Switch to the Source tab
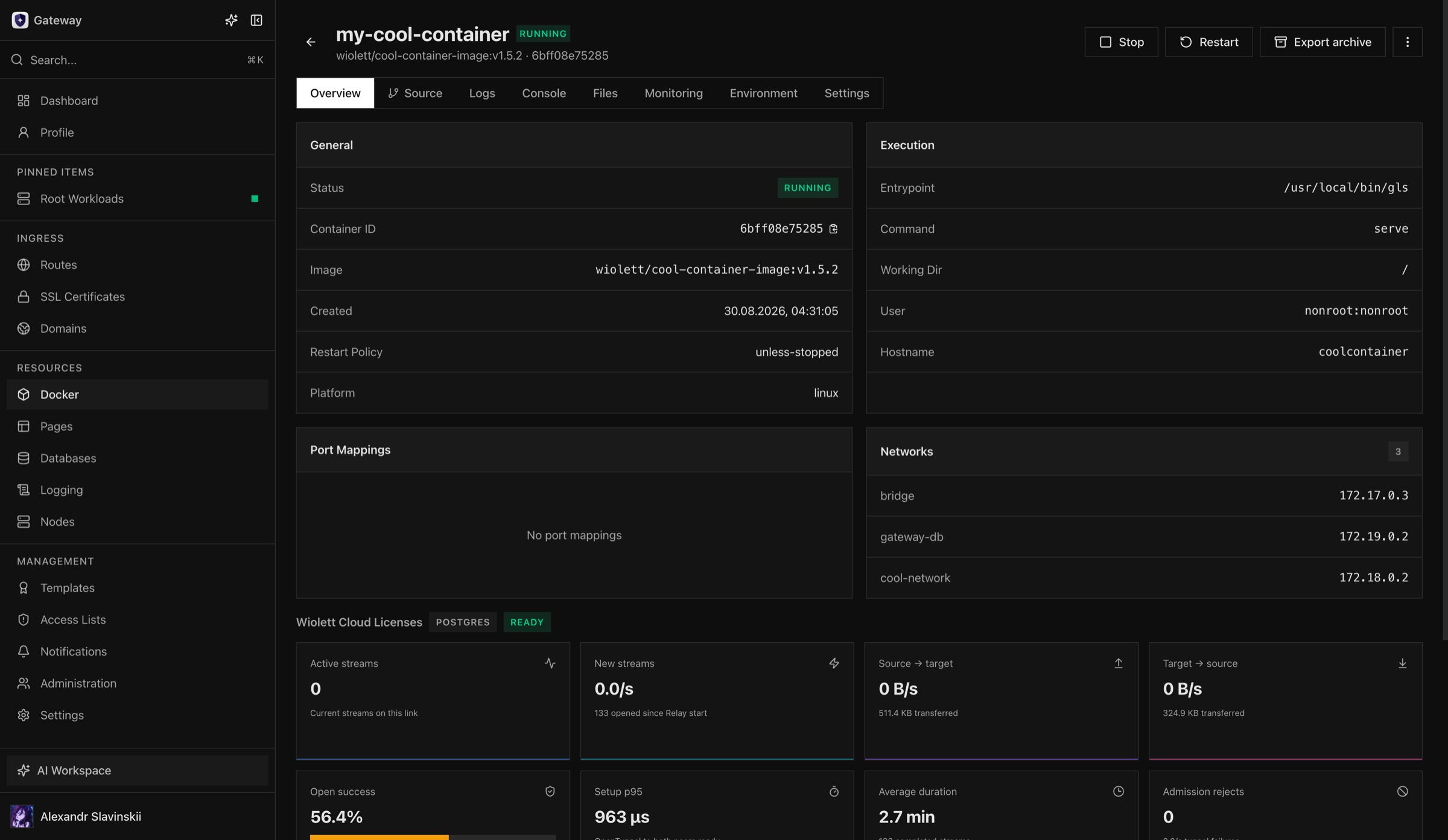1448x840 pixels. [x=415, y=93]
